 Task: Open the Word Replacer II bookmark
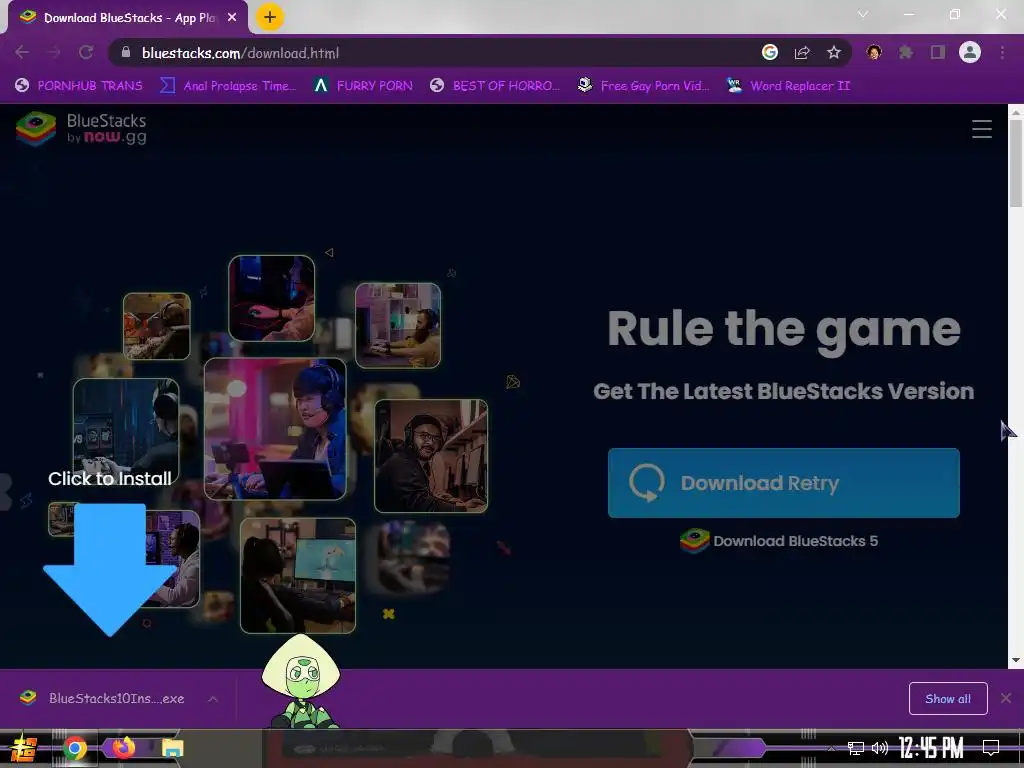(789, 86)
